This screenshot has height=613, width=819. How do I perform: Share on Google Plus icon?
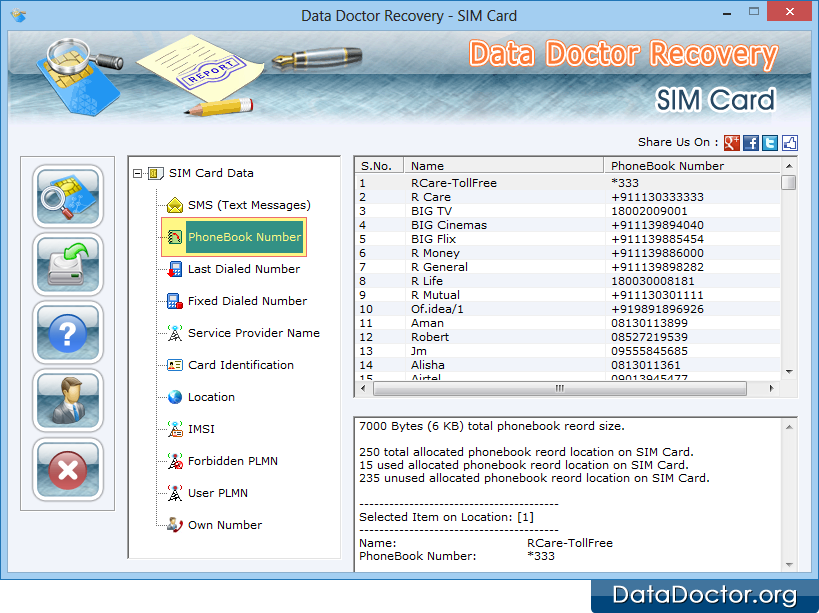coord(733,143)
